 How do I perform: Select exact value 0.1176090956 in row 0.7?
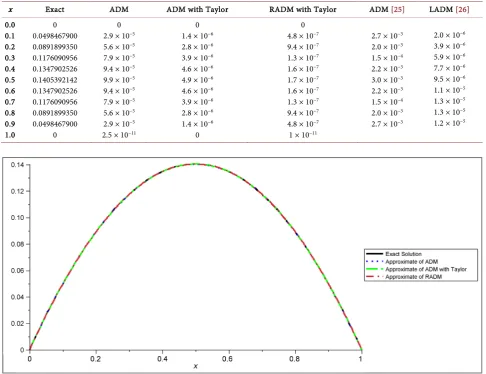[55, 102]
